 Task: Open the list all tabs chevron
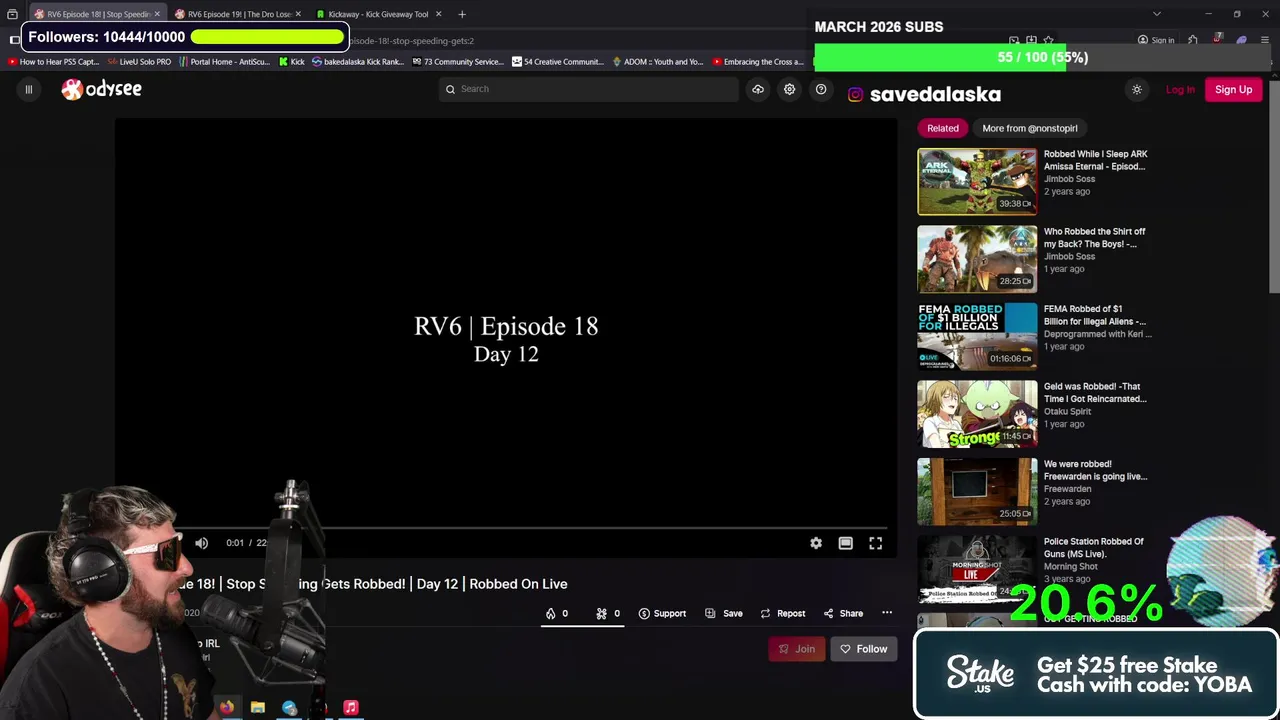coord(1157,14)
